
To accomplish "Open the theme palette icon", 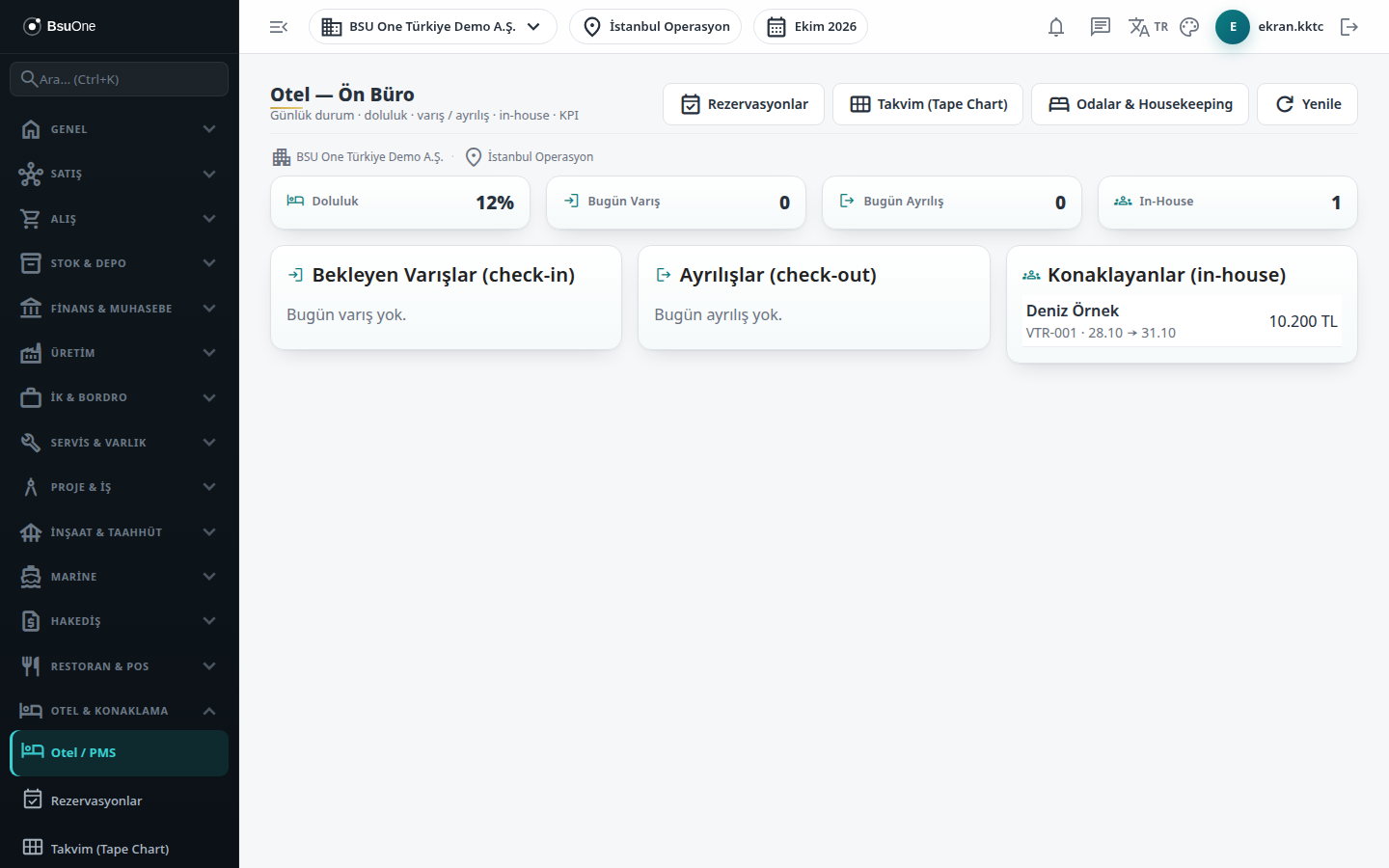I will pyautogui.click(x=1189, y=27).
